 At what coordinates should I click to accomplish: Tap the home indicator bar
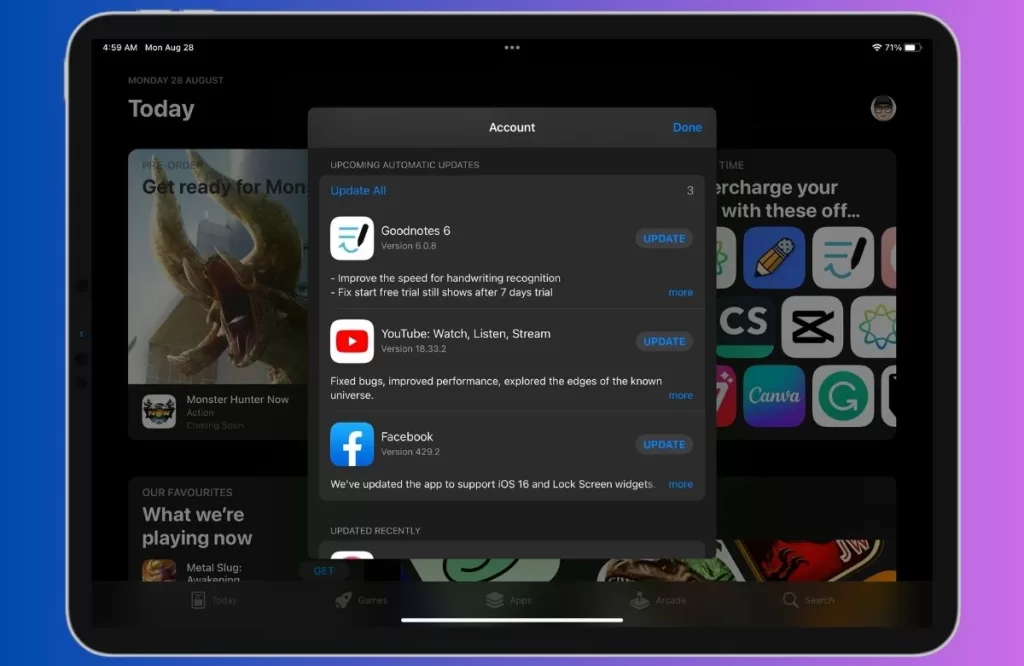(512, 620)
